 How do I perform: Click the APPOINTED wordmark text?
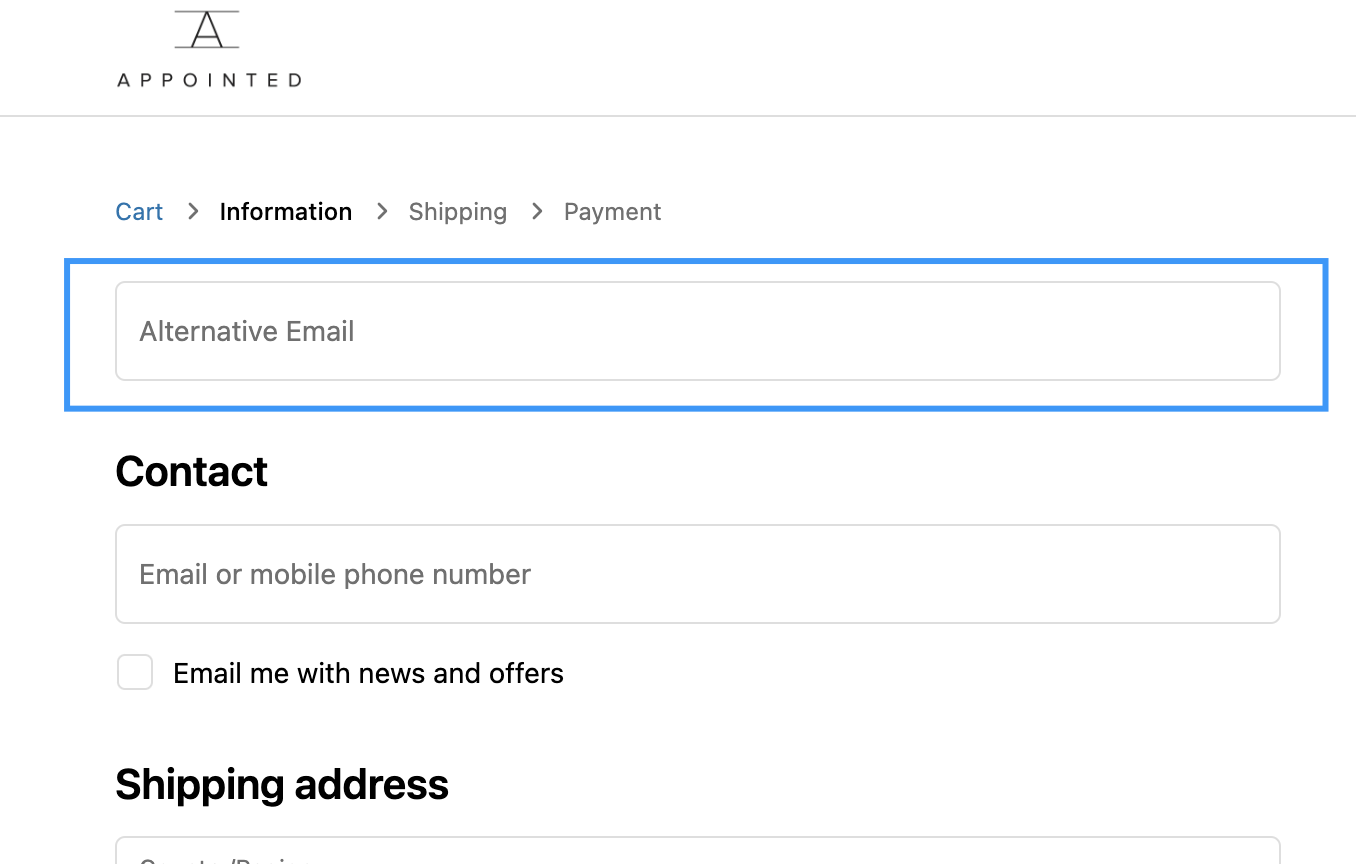[209, 80]
